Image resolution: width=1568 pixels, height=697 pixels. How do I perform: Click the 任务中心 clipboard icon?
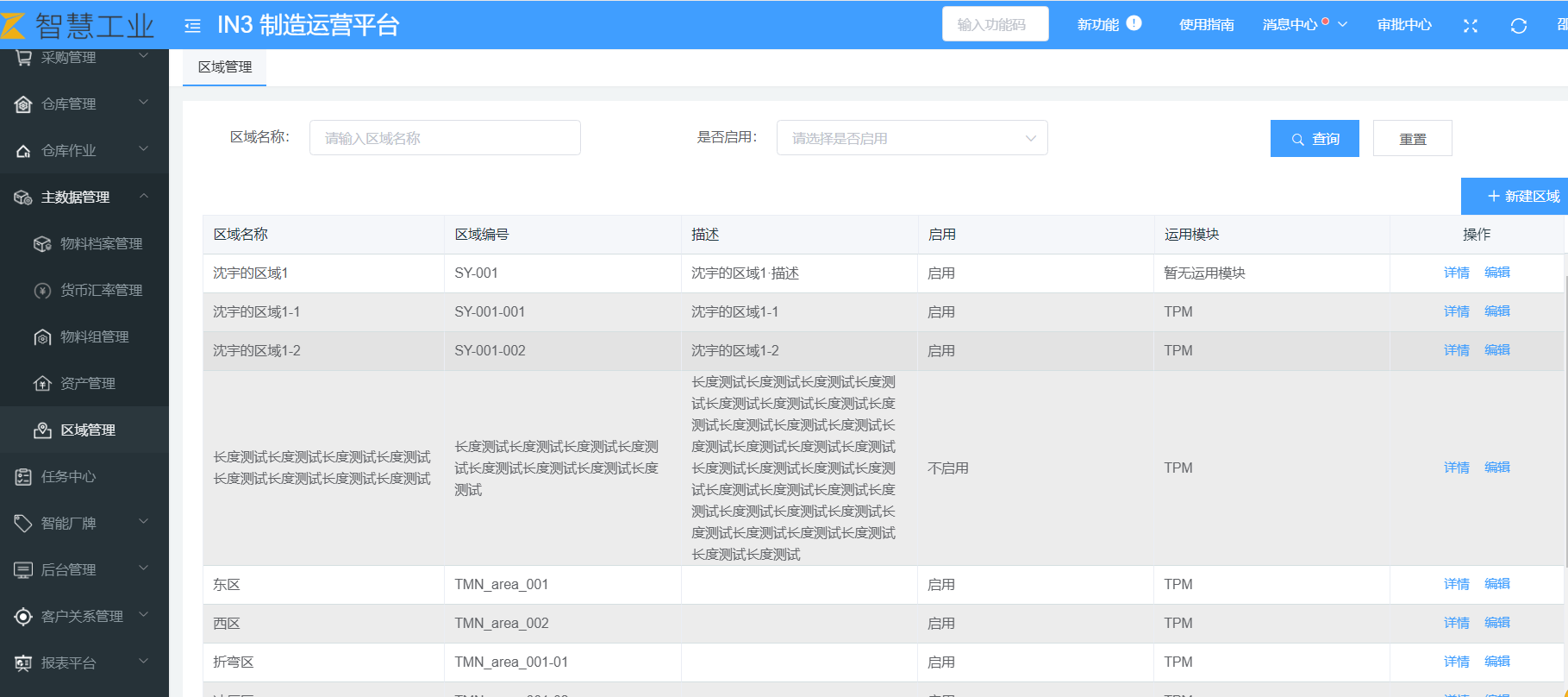point(23,477)
